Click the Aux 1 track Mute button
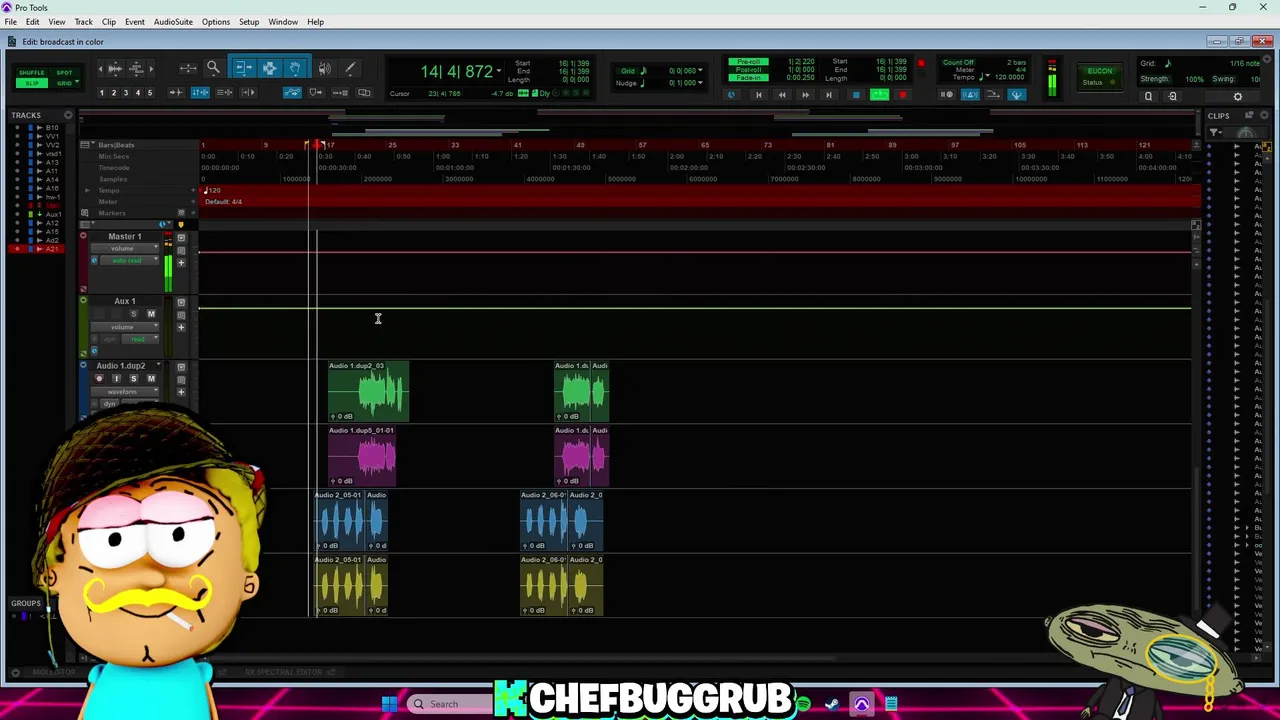Viewport: 1280px width, 720px height. click(151, 314)
